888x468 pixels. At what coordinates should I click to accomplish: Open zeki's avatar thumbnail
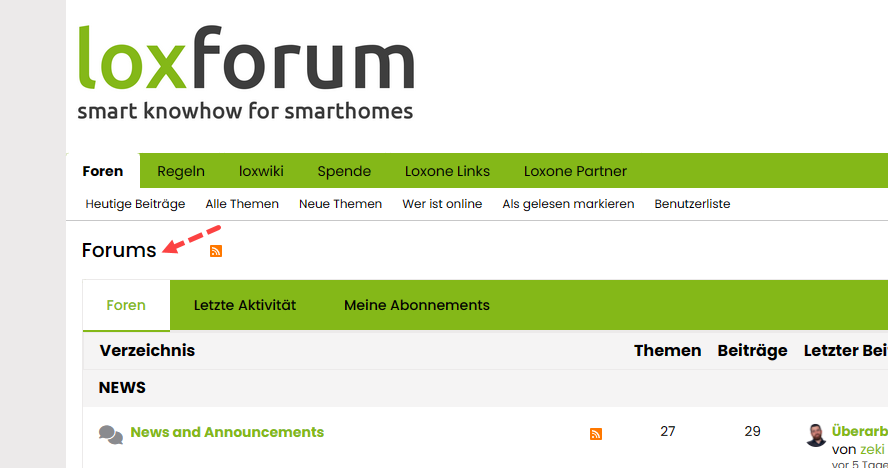[816, 435]
